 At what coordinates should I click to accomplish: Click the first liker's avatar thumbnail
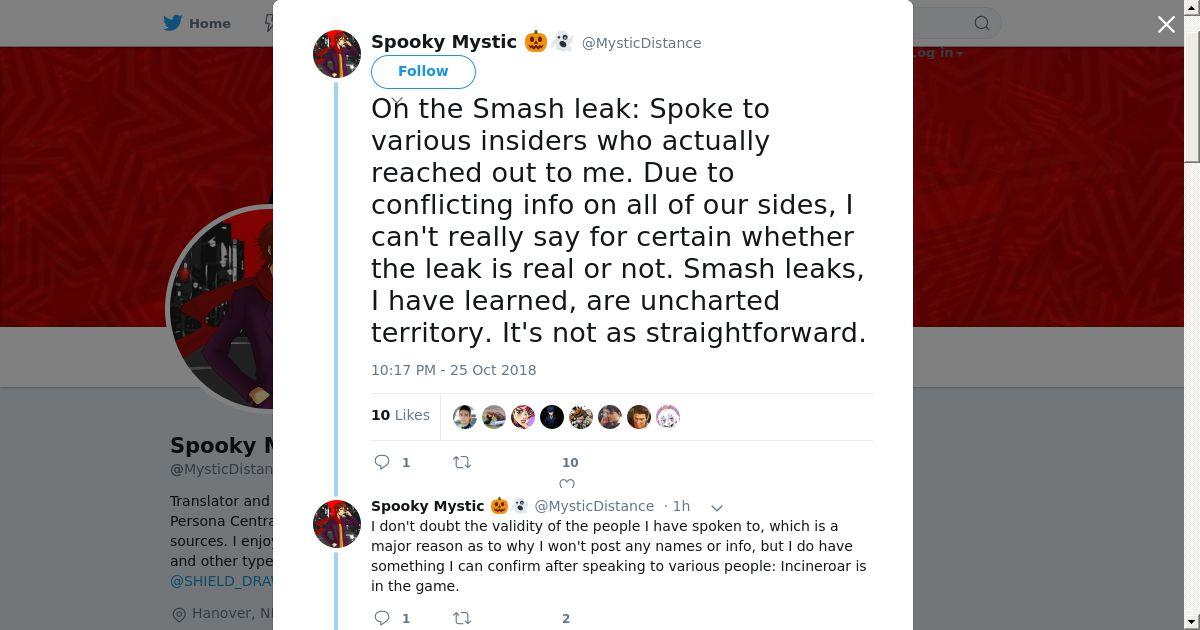(465, 417)
